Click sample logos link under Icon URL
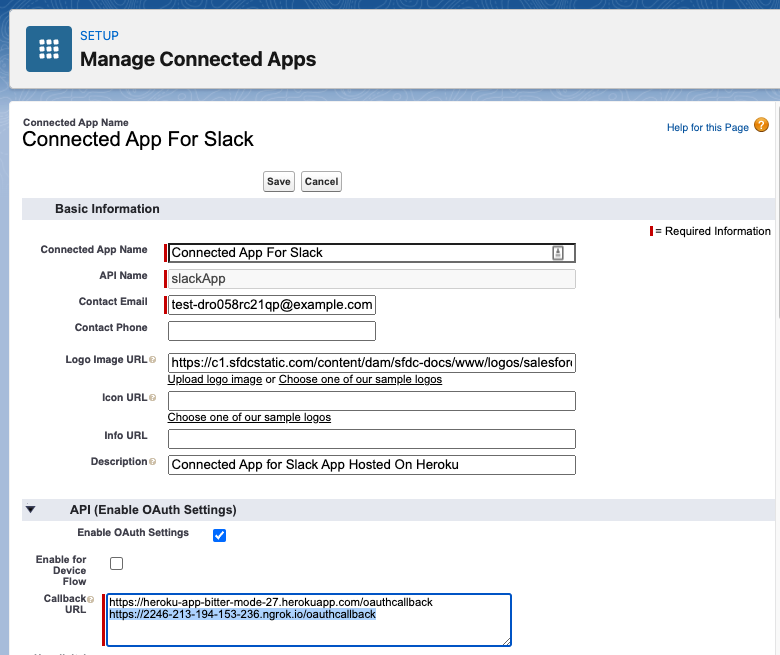 249,417
